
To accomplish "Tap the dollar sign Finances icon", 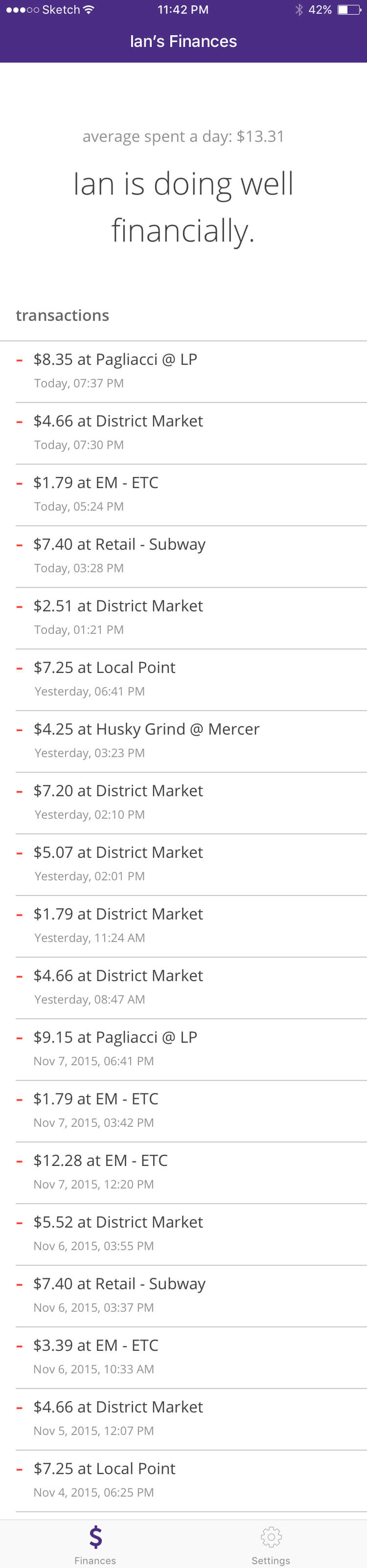I will (x=95, y=1536).
